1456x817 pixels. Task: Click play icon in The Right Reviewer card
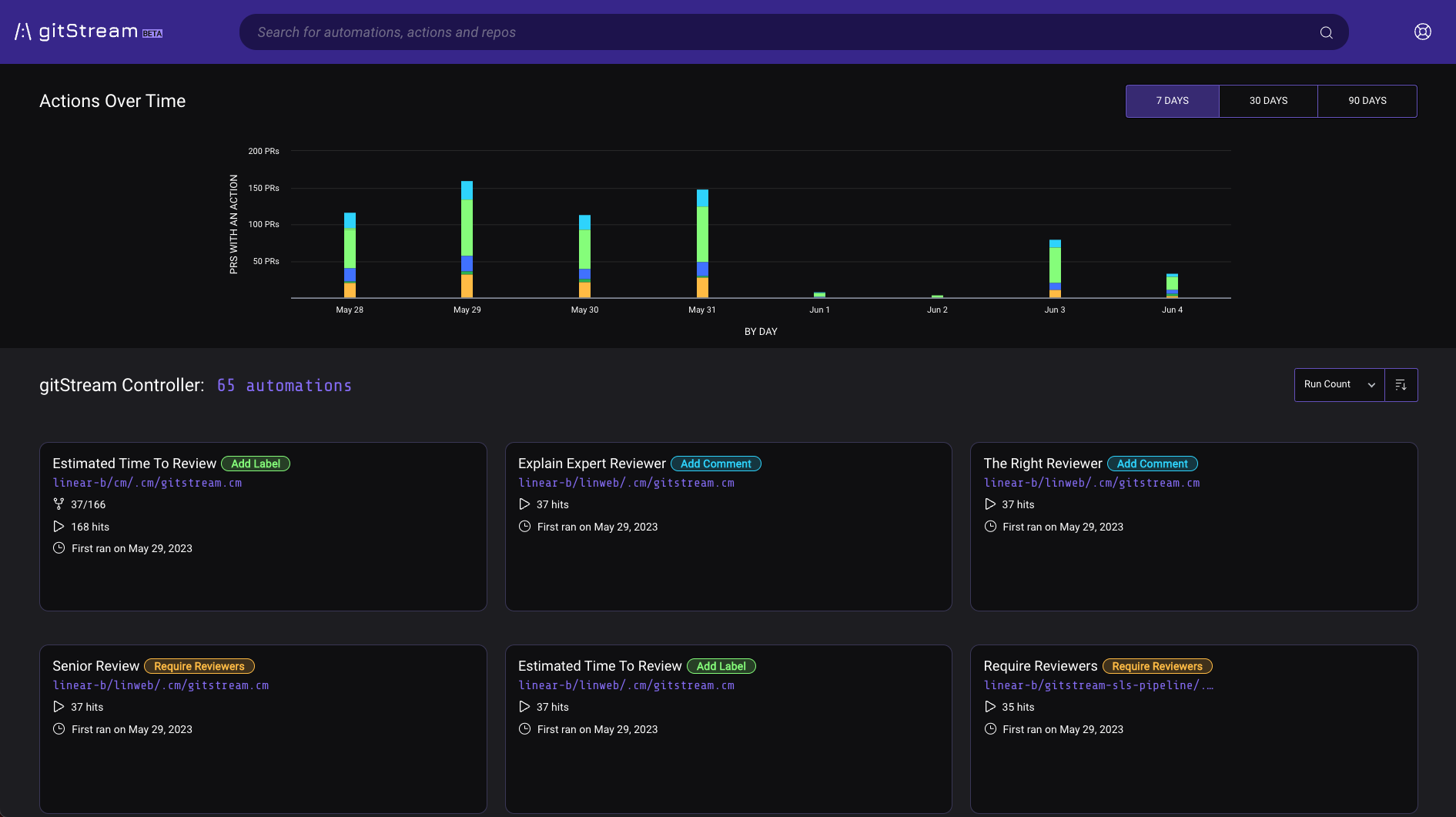990,504
